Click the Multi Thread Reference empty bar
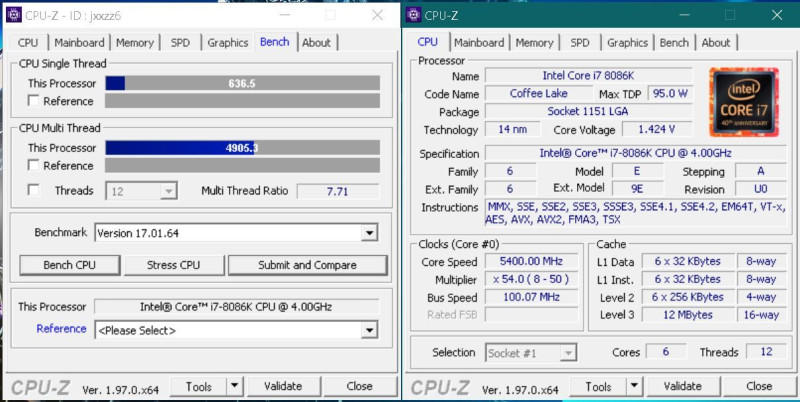The image size is (800, 402). [242, 165]
